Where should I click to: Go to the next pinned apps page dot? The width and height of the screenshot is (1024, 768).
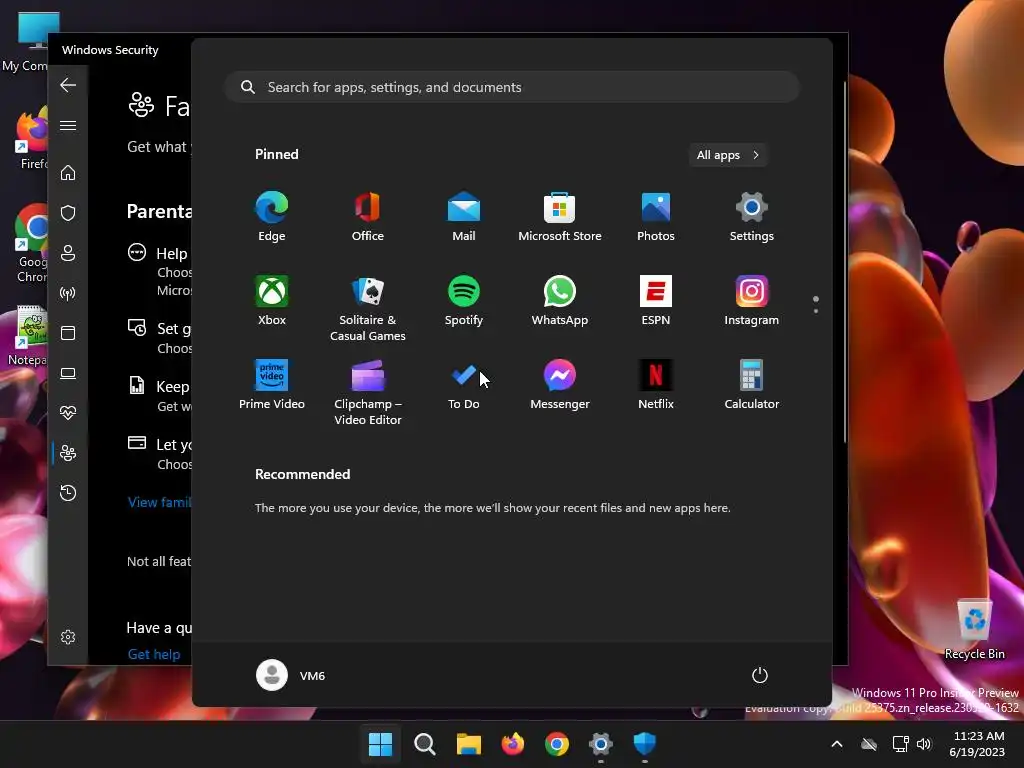tap(816, 311)
